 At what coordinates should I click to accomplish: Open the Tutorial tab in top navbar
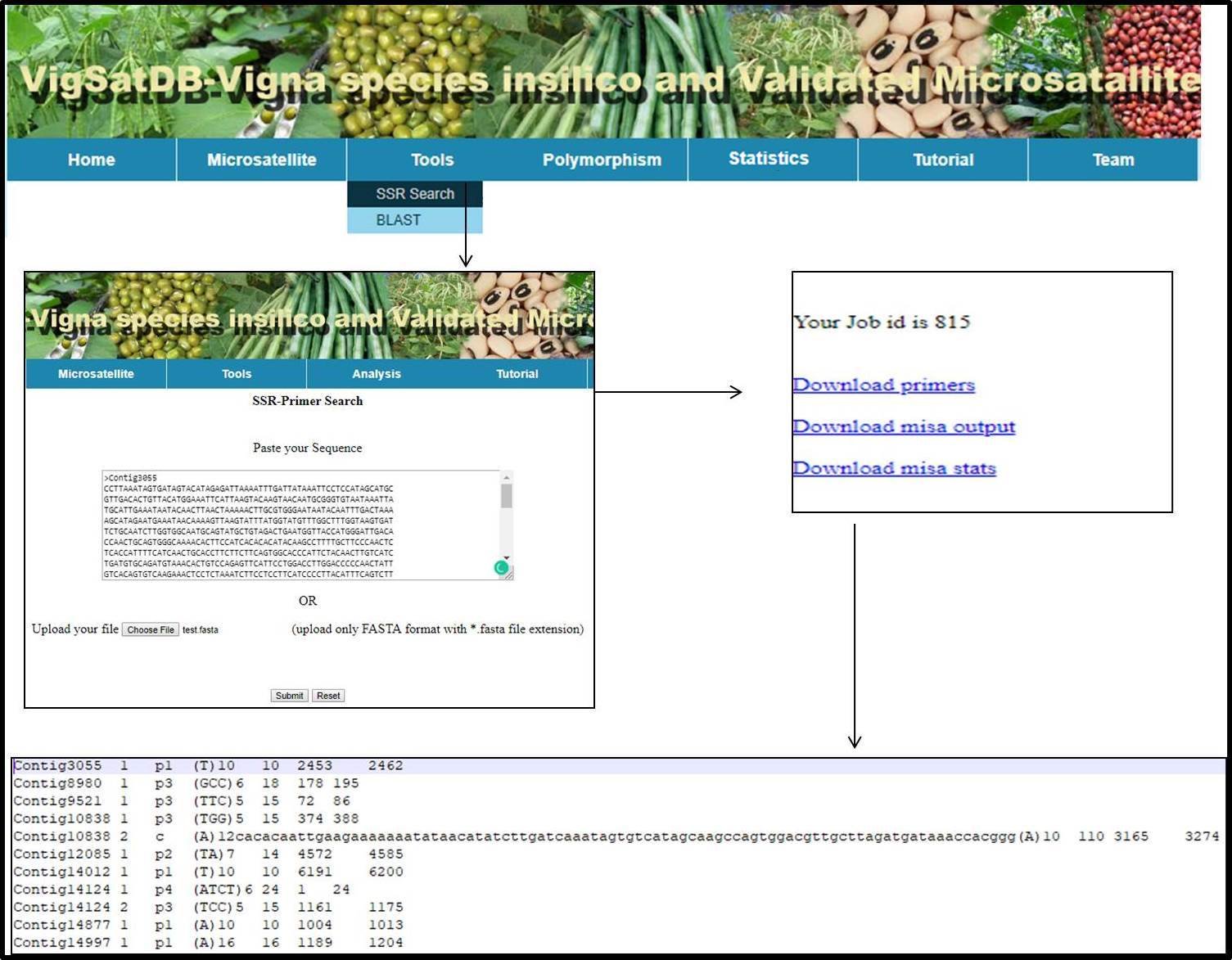[x=943, y=160]
